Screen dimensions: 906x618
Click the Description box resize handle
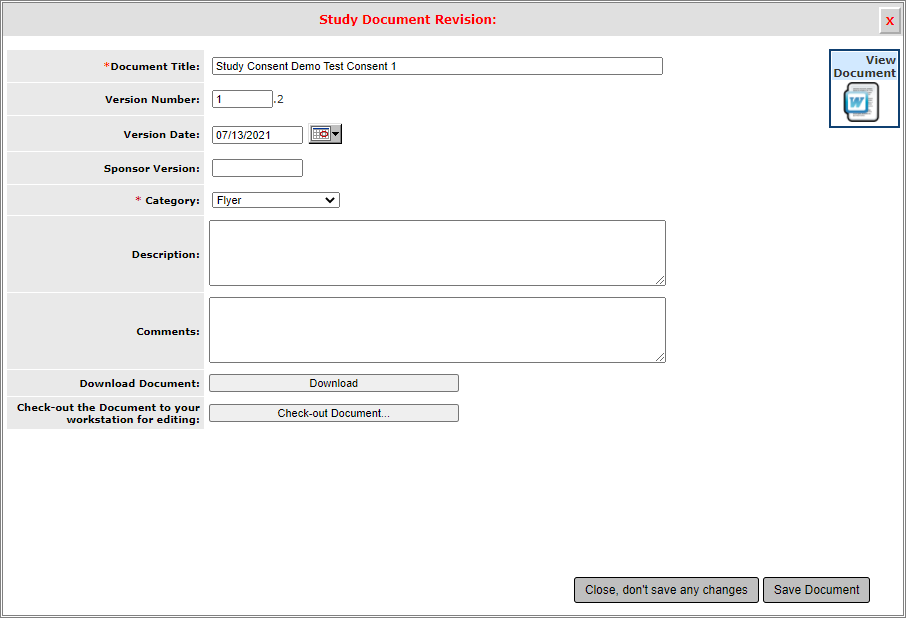click(660, 280)
